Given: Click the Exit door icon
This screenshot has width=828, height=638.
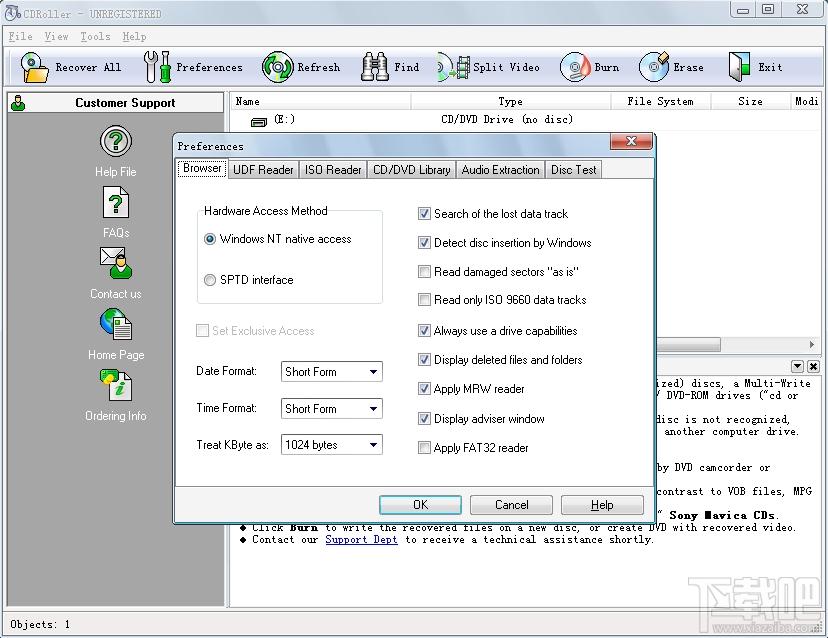Looking at the screenshot, I should [739, 67].
